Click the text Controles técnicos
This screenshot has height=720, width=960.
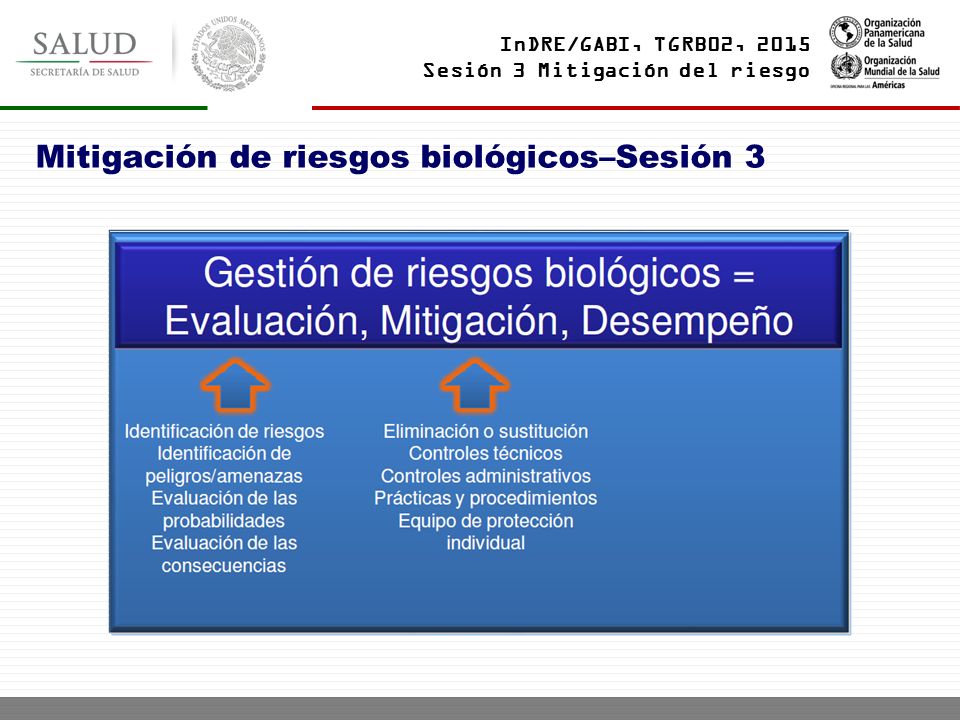[x=486, y=454]
